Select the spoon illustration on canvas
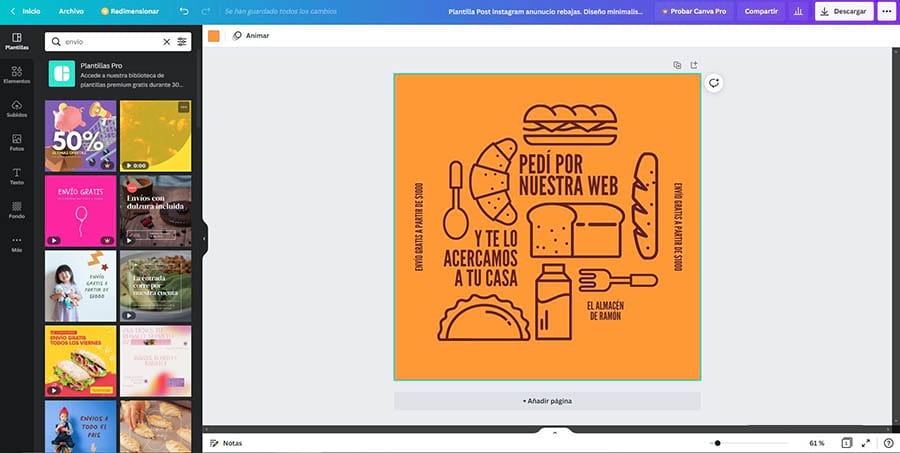 pos(456,200)
